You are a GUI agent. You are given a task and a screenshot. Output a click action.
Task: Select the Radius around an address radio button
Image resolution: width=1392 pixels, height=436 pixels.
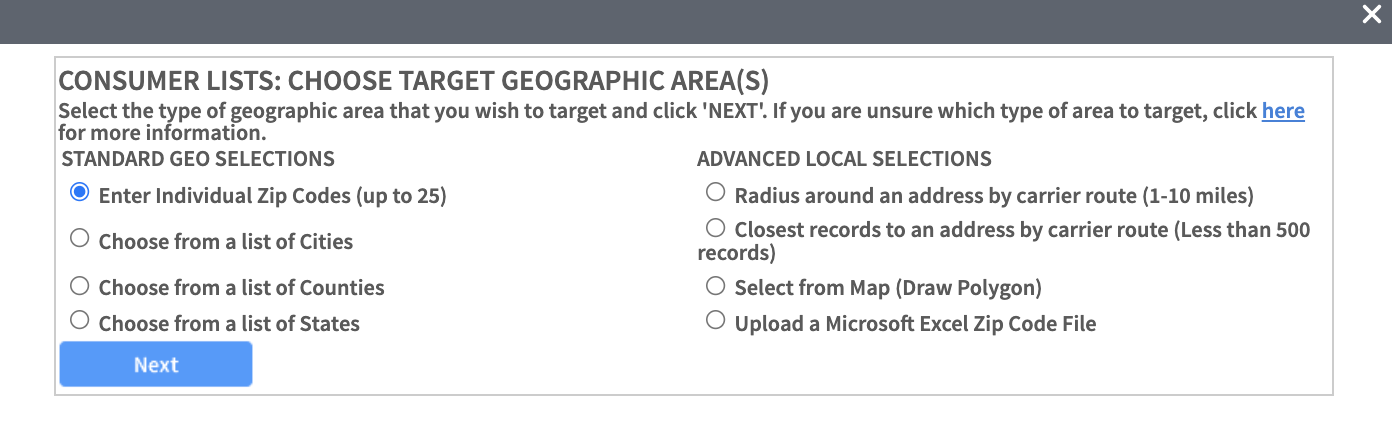[715, 191]
